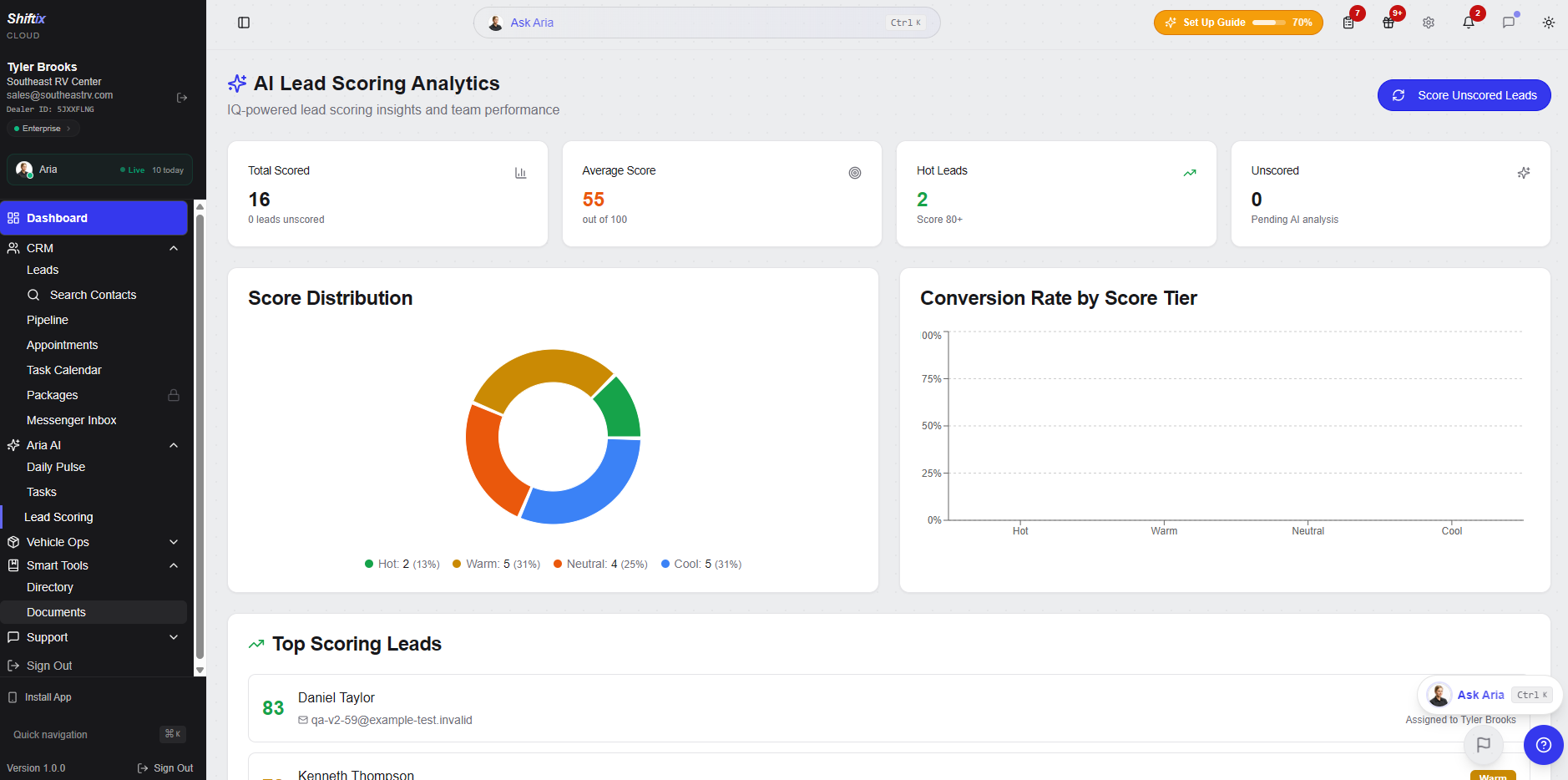Click the lock icon next to Packages
The width and height of the screenshot is (1568, 780).
click(x=174, y=395)
